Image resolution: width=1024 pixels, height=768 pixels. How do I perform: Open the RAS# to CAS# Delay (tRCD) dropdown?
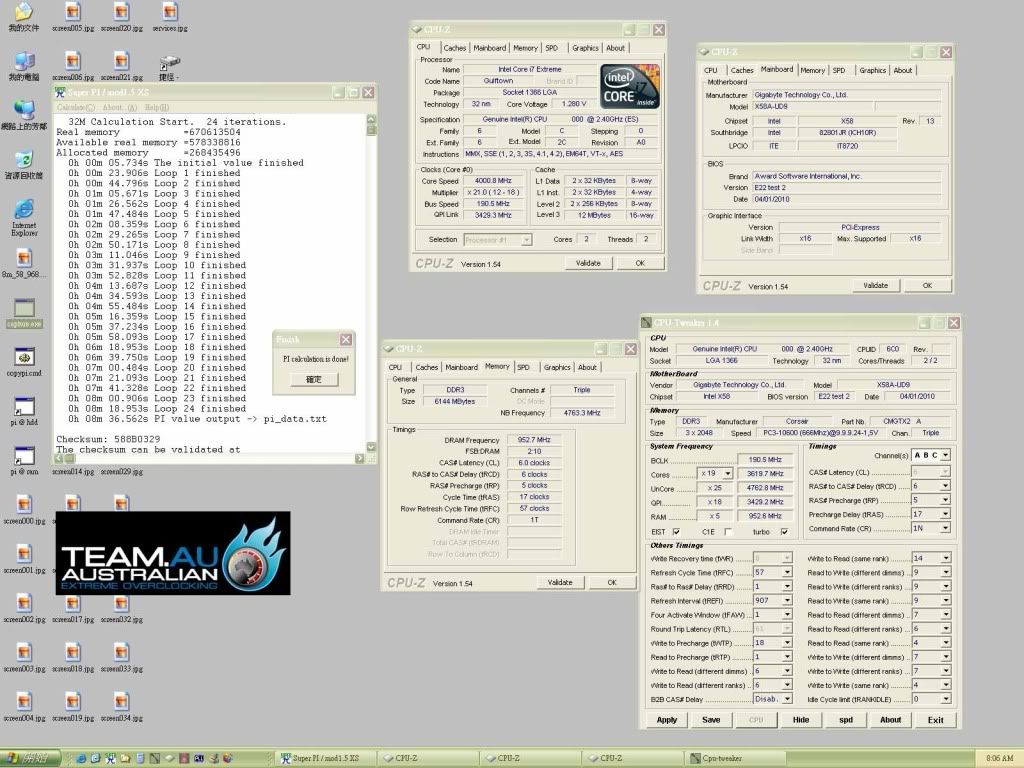[945, 487]
